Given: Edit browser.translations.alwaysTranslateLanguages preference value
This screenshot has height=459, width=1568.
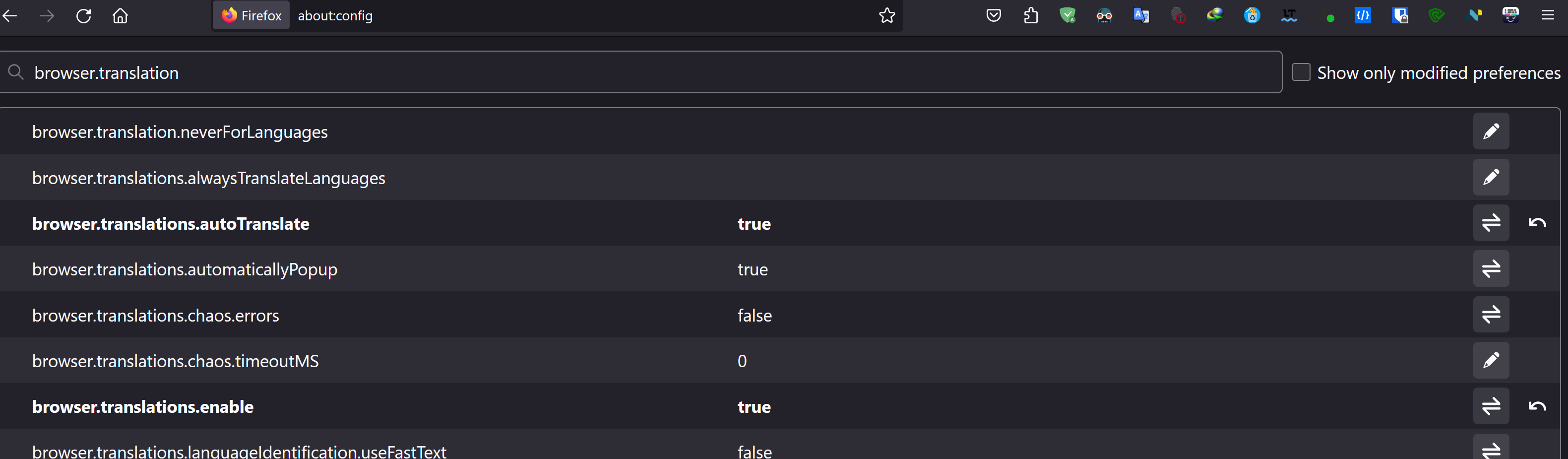Looking at the screenshot, I should (1491, 178).
